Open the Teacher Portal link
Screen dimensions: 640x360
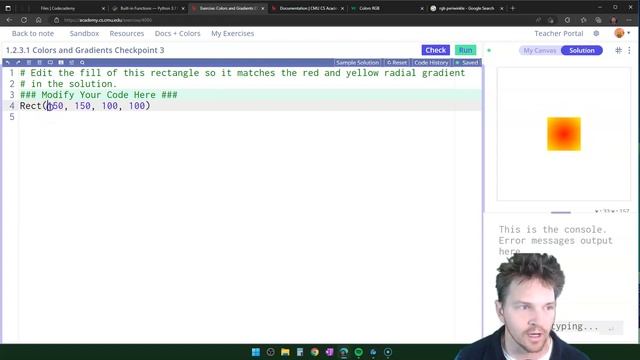pos(559,33)
